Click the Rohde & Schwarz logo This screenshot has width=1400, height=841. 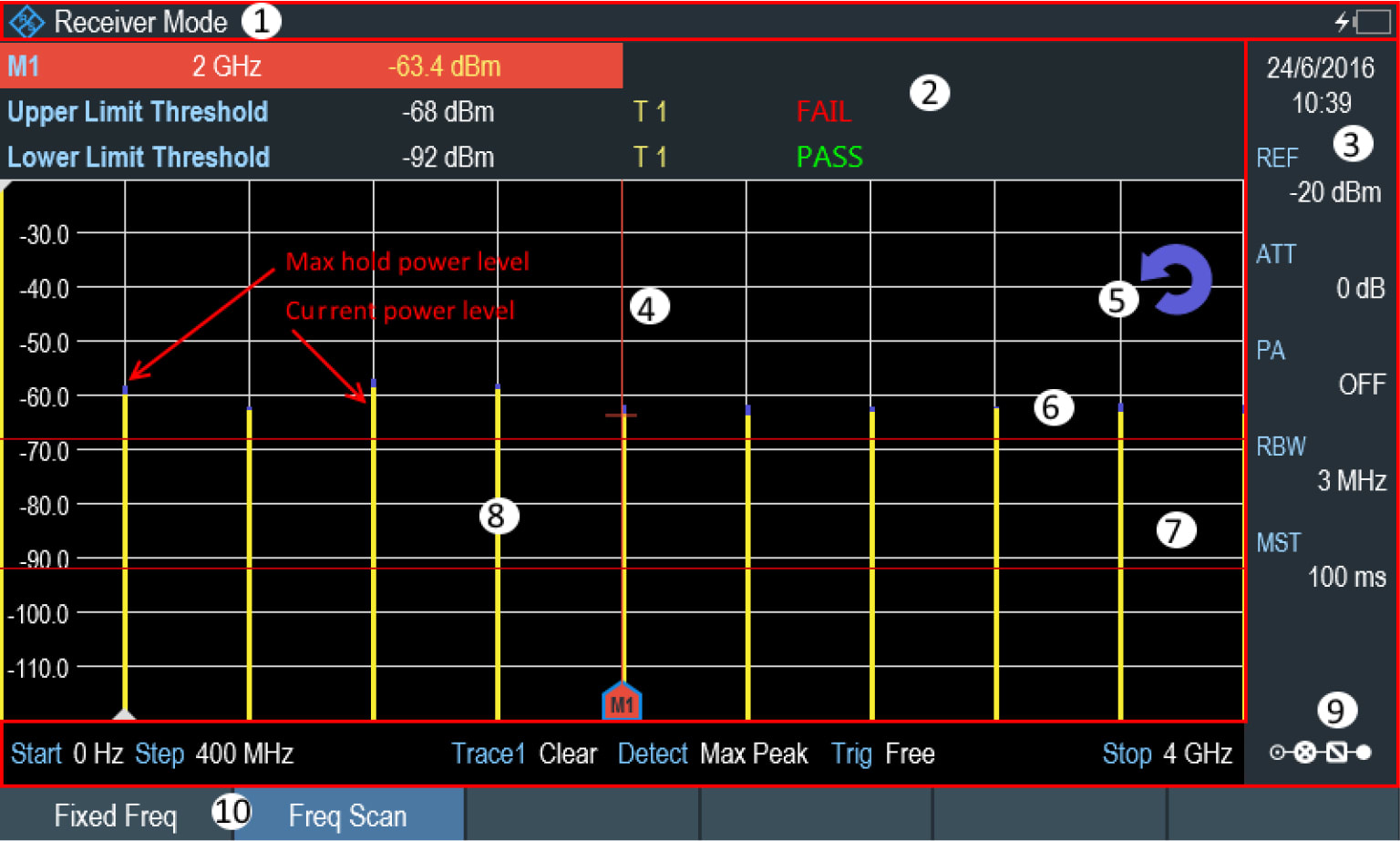28,22
